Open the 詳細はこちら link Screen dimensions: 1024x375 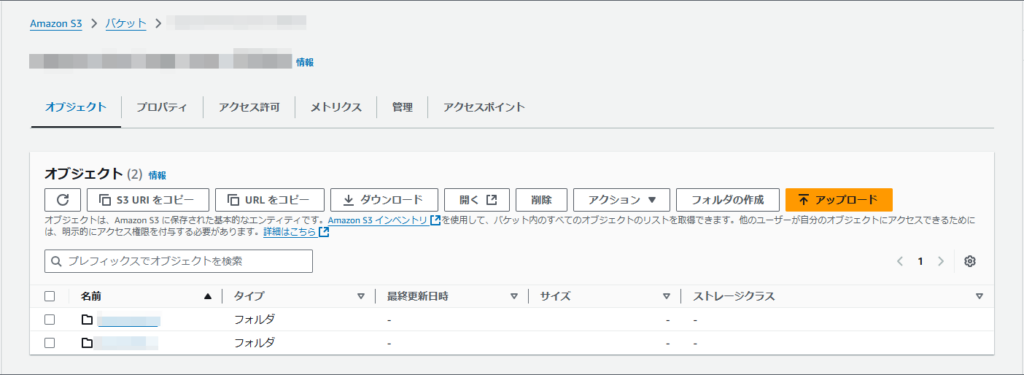click(x=296, y=232)
